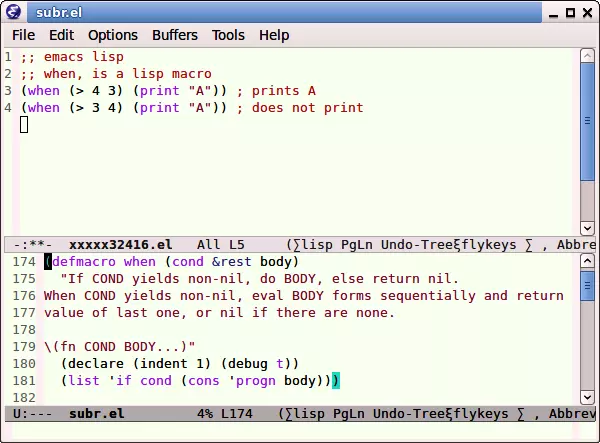Click ';; when, is a lisp macro' comment
Viewport: 600px width, 443px height.
116,73
